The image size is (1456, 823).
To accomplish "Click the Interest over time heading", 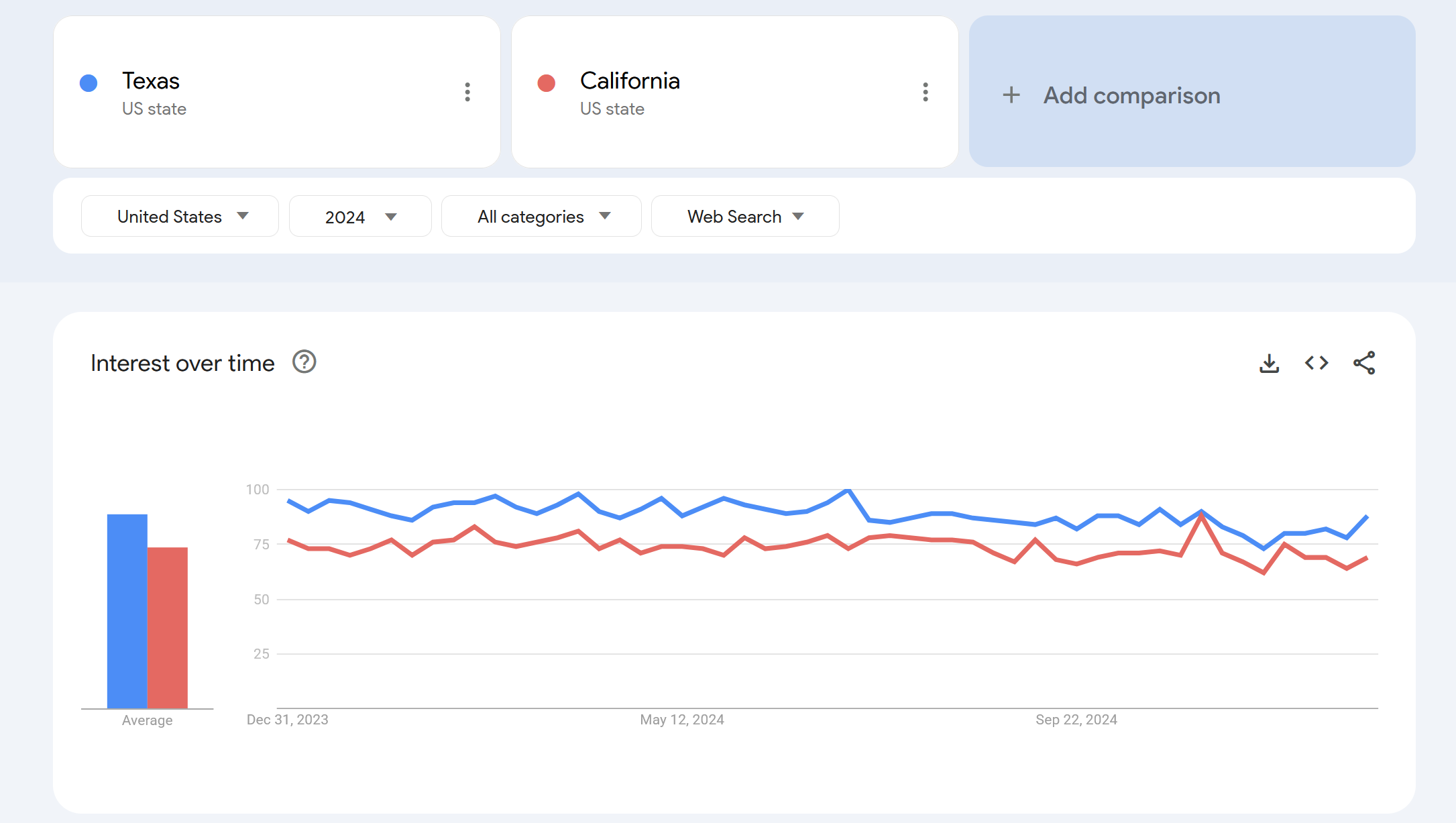I will pyautogui.click(x=182, y=363).
